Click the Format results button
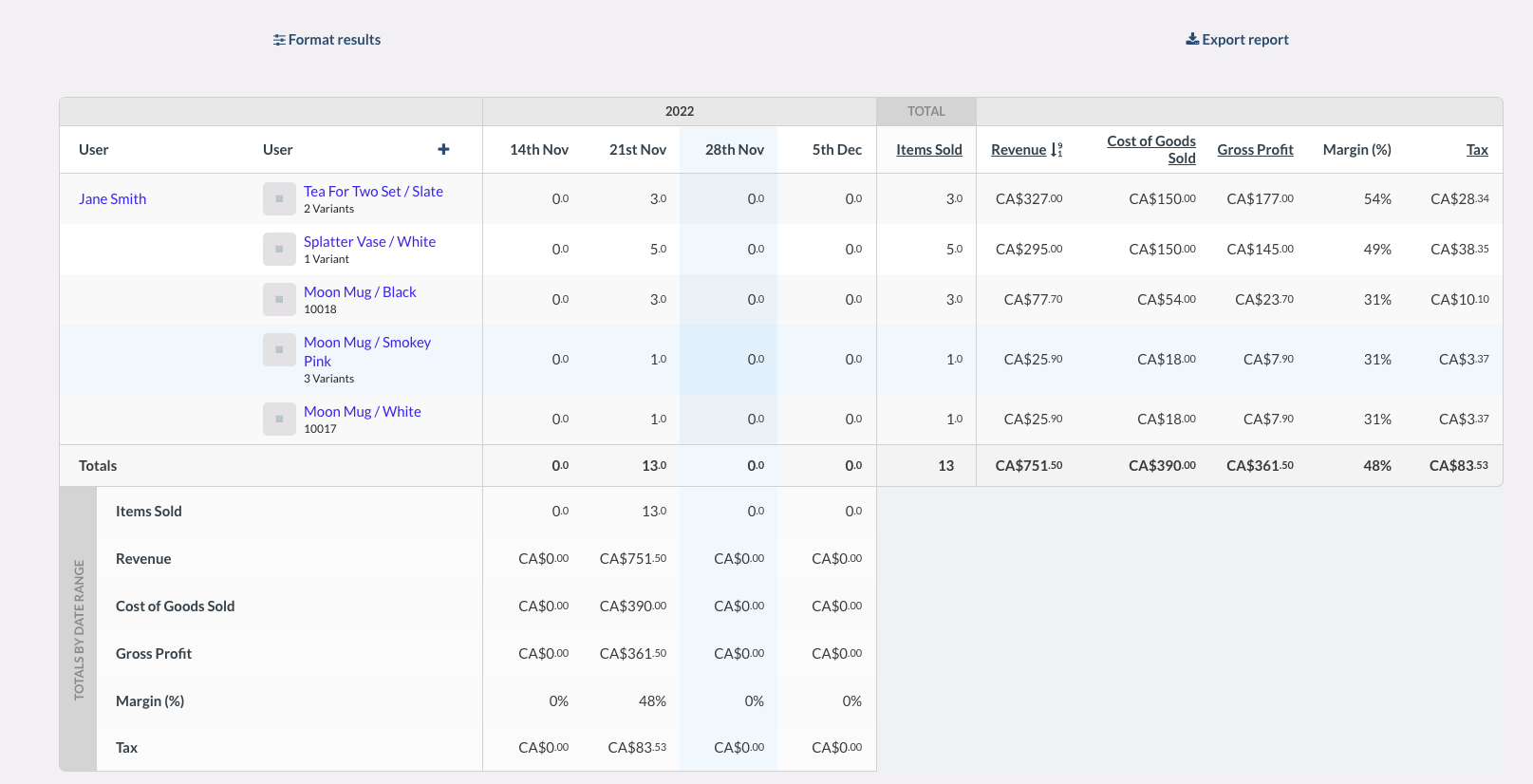Image resolution: width=1533 pixels, height=784 pixels. tap(334, 40)
